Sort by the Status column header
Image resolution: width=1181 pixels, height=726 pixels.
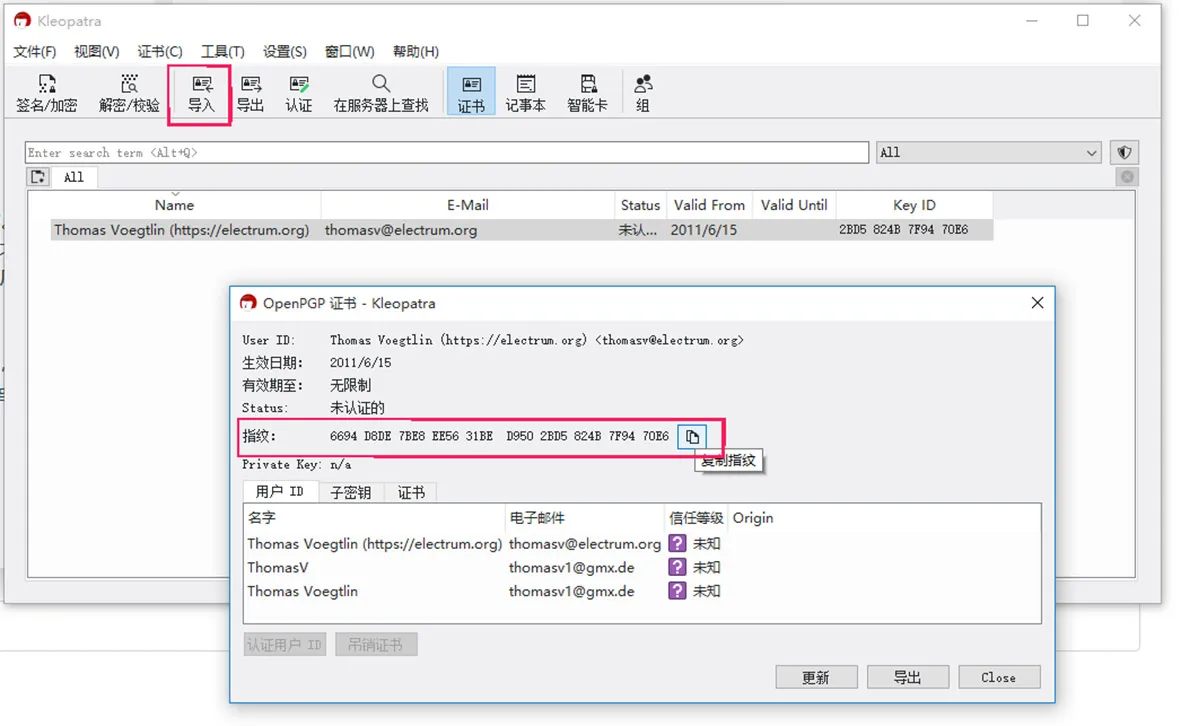[x=640, y=205]
